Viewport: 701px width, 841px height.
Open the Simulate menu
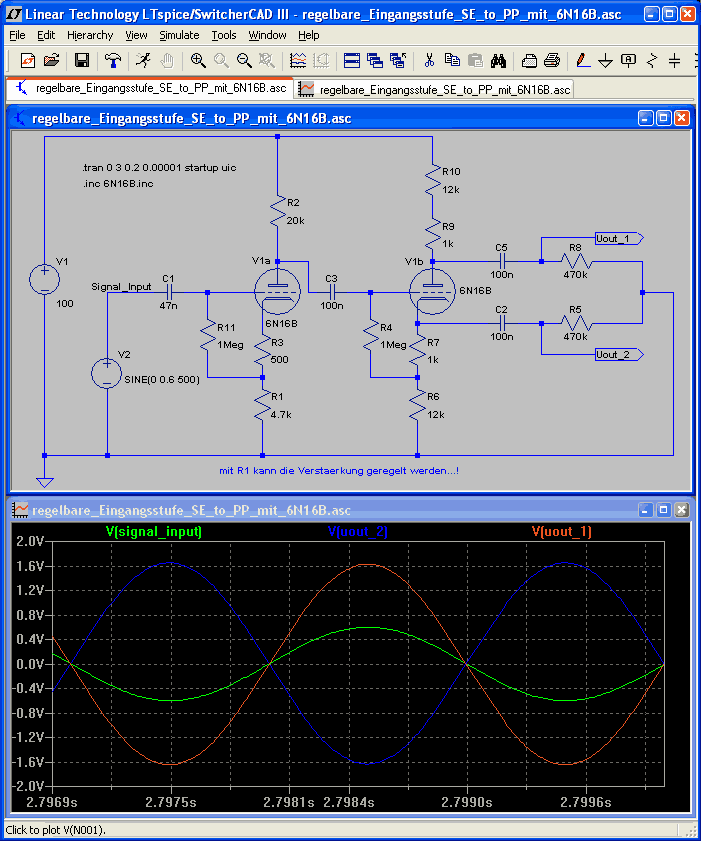(x=179, y=35)
